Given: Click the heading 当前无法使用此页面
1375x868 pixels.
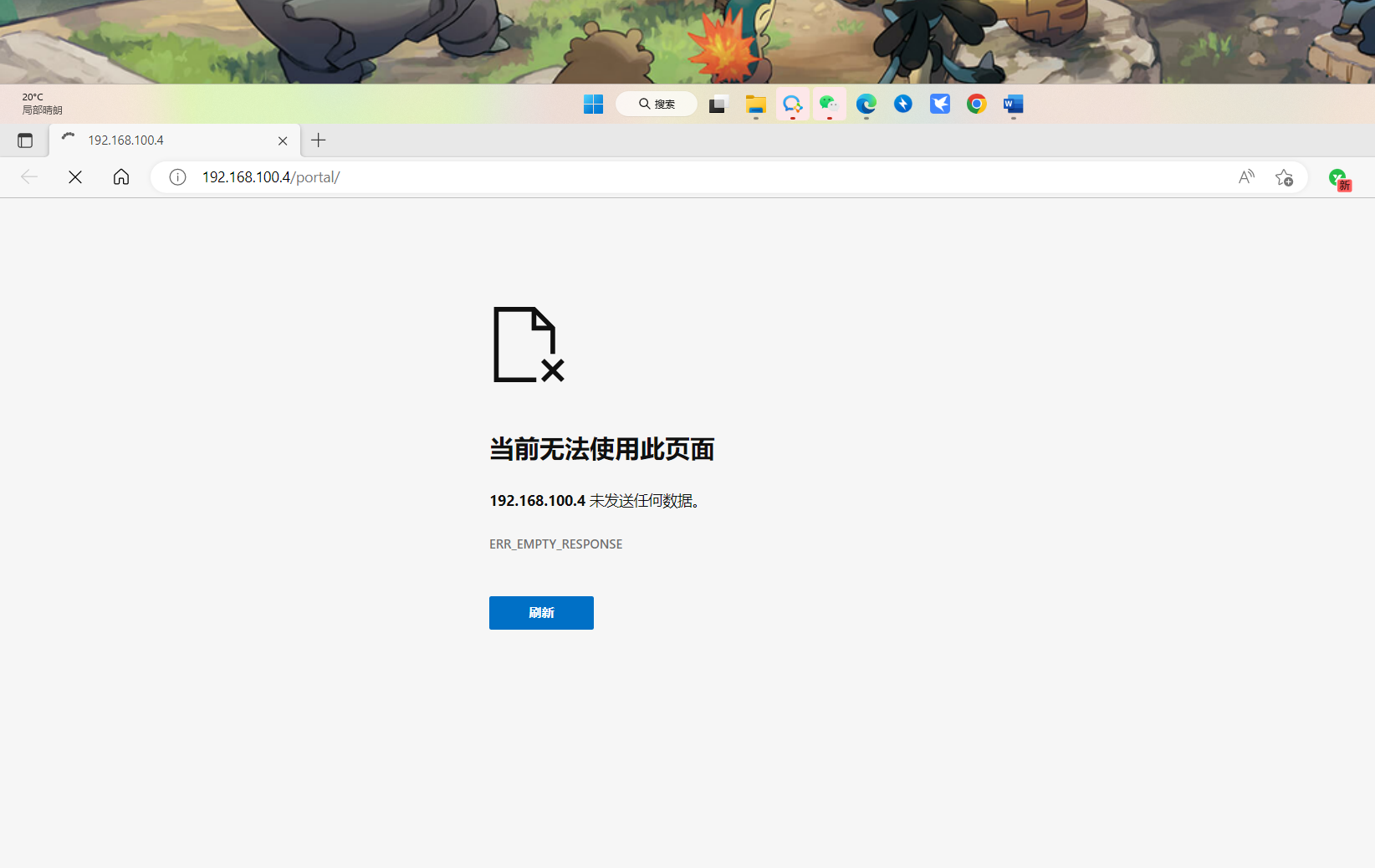Looking at the screenshot, I should tap(602, 449).
